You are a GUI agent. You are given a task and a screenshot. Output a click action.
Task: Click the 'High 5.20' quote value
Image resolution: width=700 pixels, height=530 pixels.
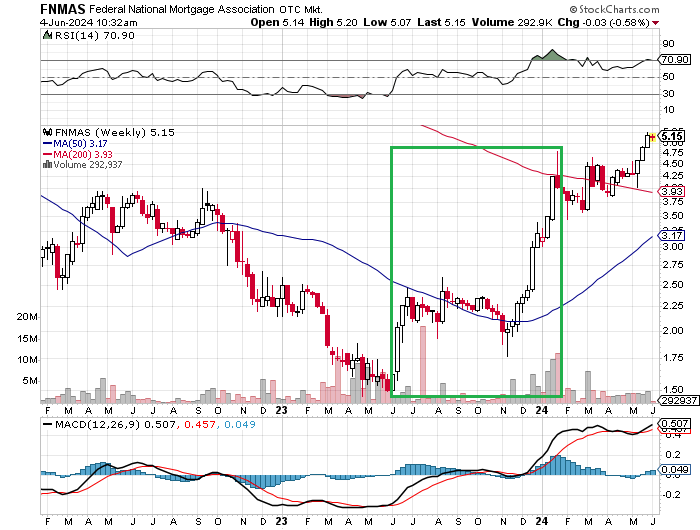(x=333, y=22)
